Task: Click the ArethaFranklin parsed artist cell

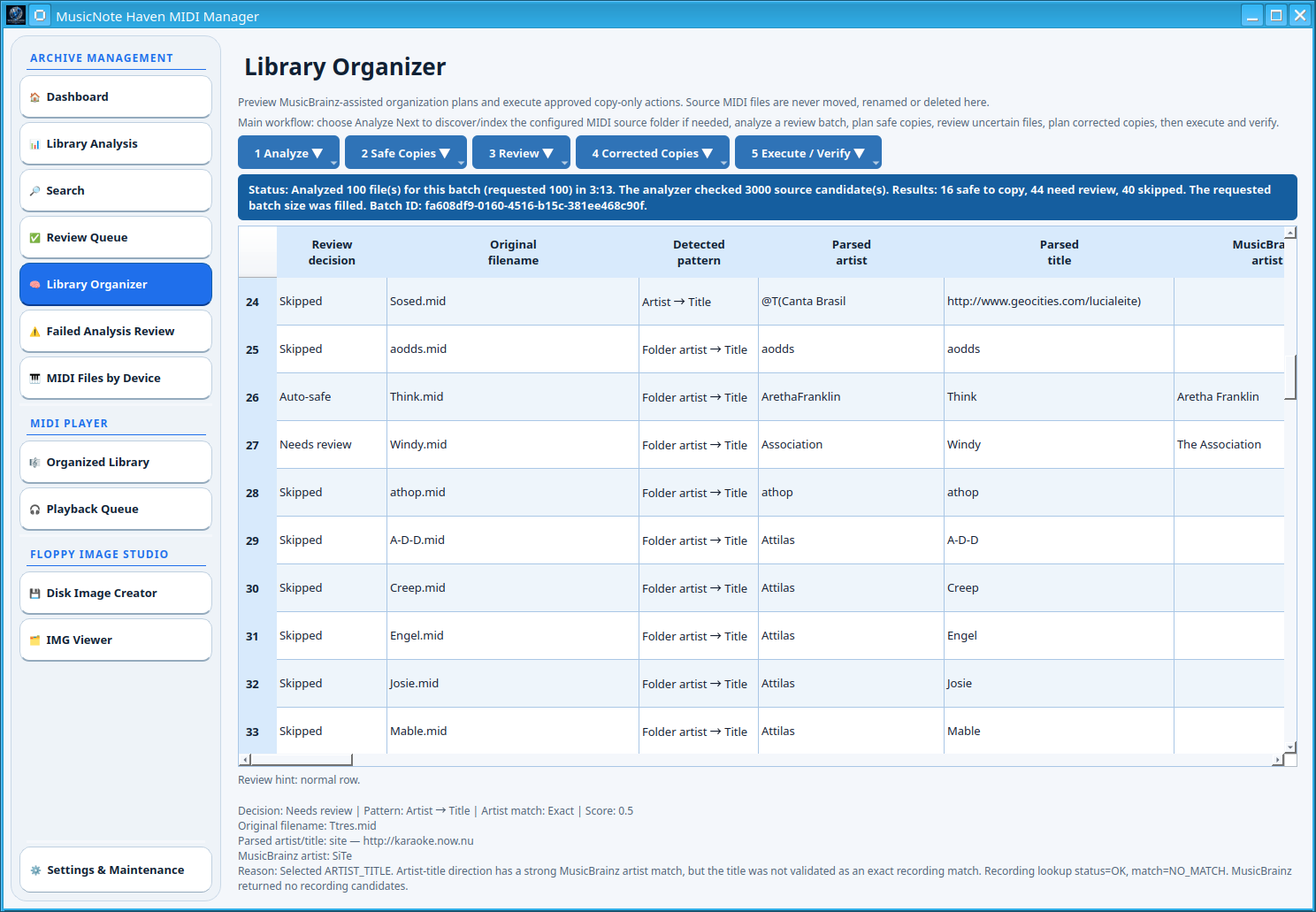Action: click(x=851, y=397)
